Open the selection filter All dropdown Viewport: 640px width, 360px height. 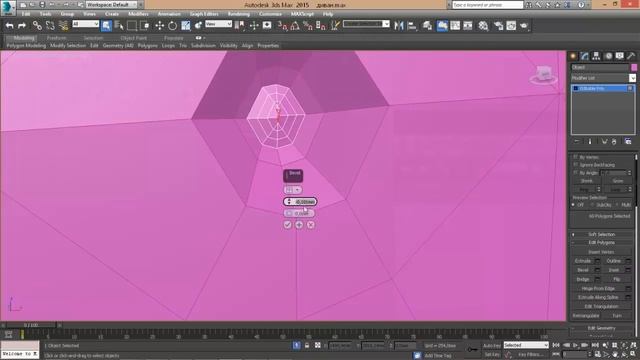pyautogui.click(x=85, y=24)
